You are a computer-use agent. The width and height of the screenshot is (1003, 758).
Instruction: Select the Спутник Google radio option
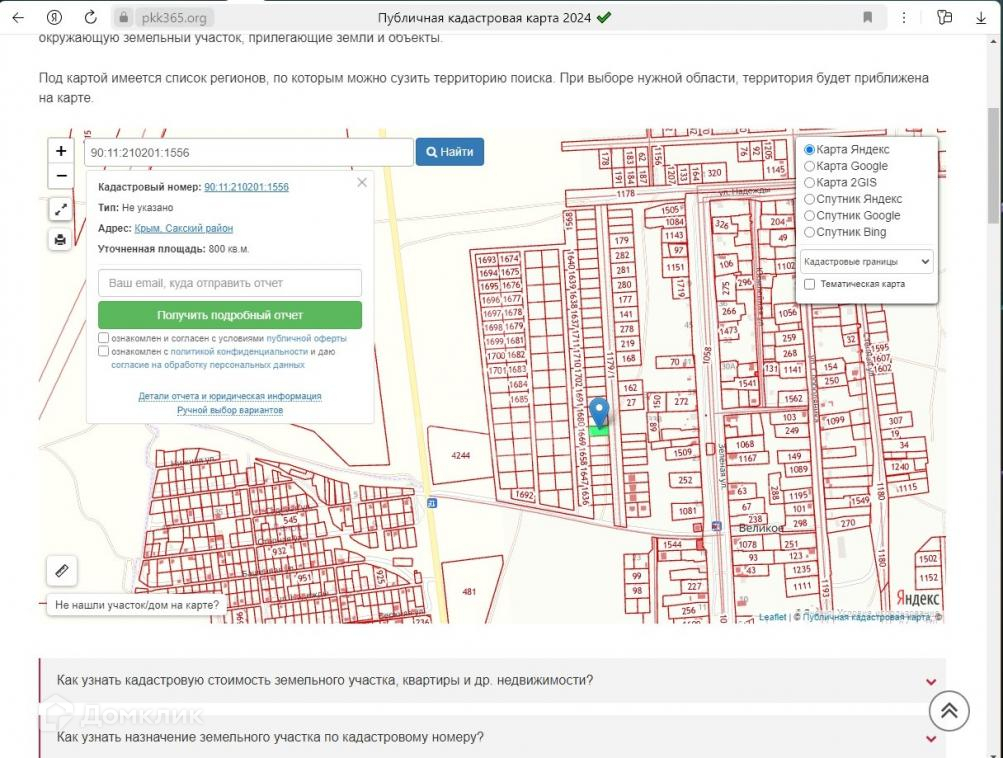810,216
